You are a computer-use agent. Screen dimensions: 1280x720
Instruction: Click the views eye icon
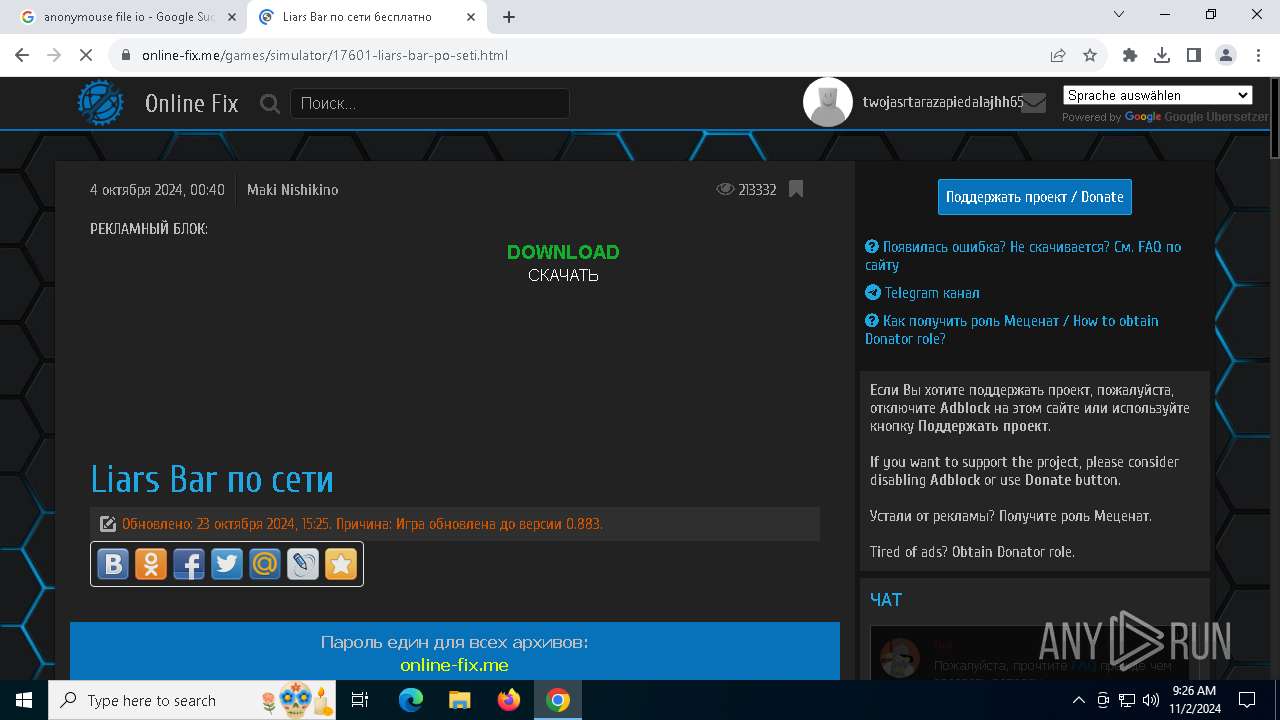click(x=725, y=189)
